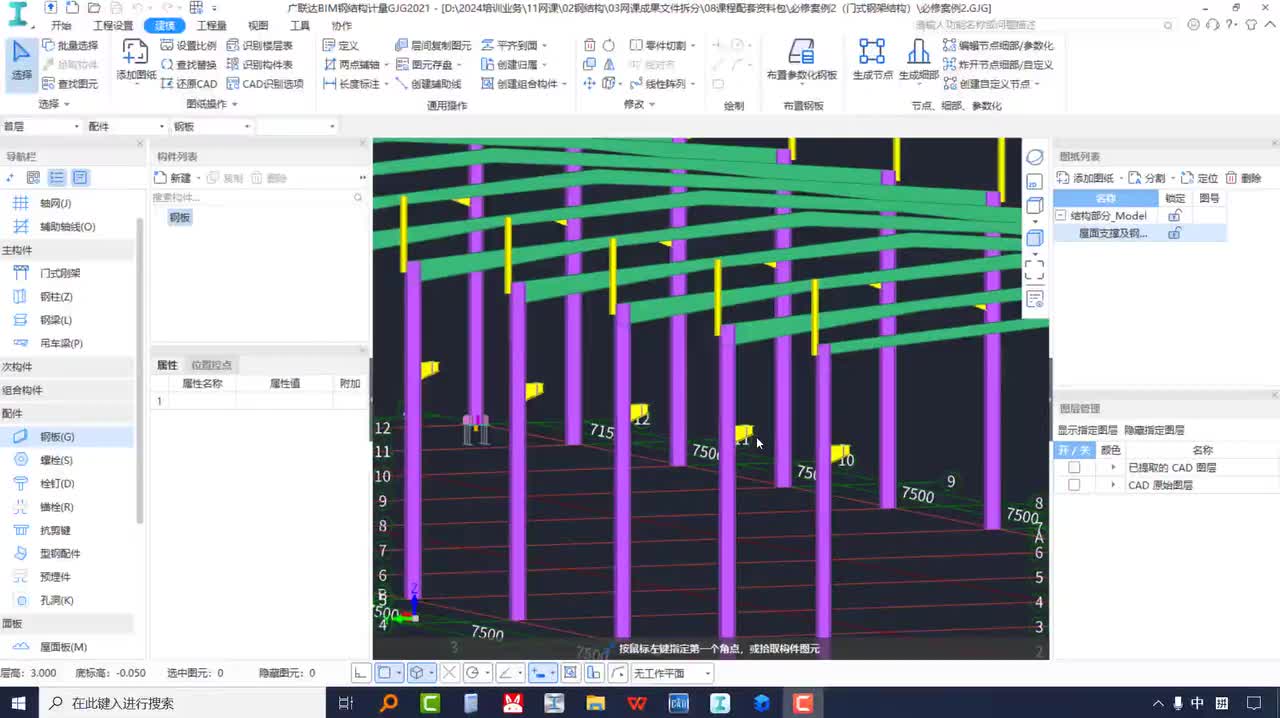Tick the 已提取的 CAD 图层 checkbox
Viewport: 1280px width, 718px height.
click(x=1074, y=467)
